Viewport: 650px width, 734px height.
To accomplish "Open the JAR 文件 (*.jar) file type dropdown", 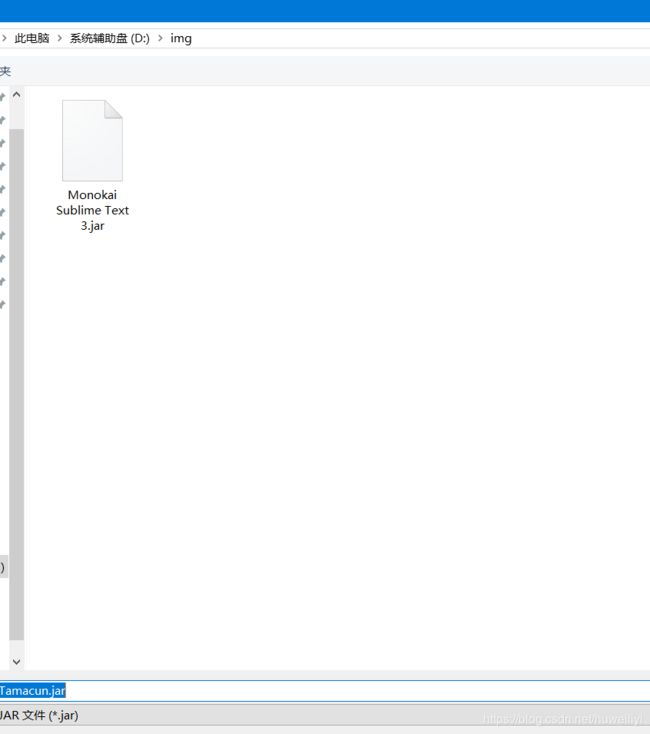I will point(325,715).
